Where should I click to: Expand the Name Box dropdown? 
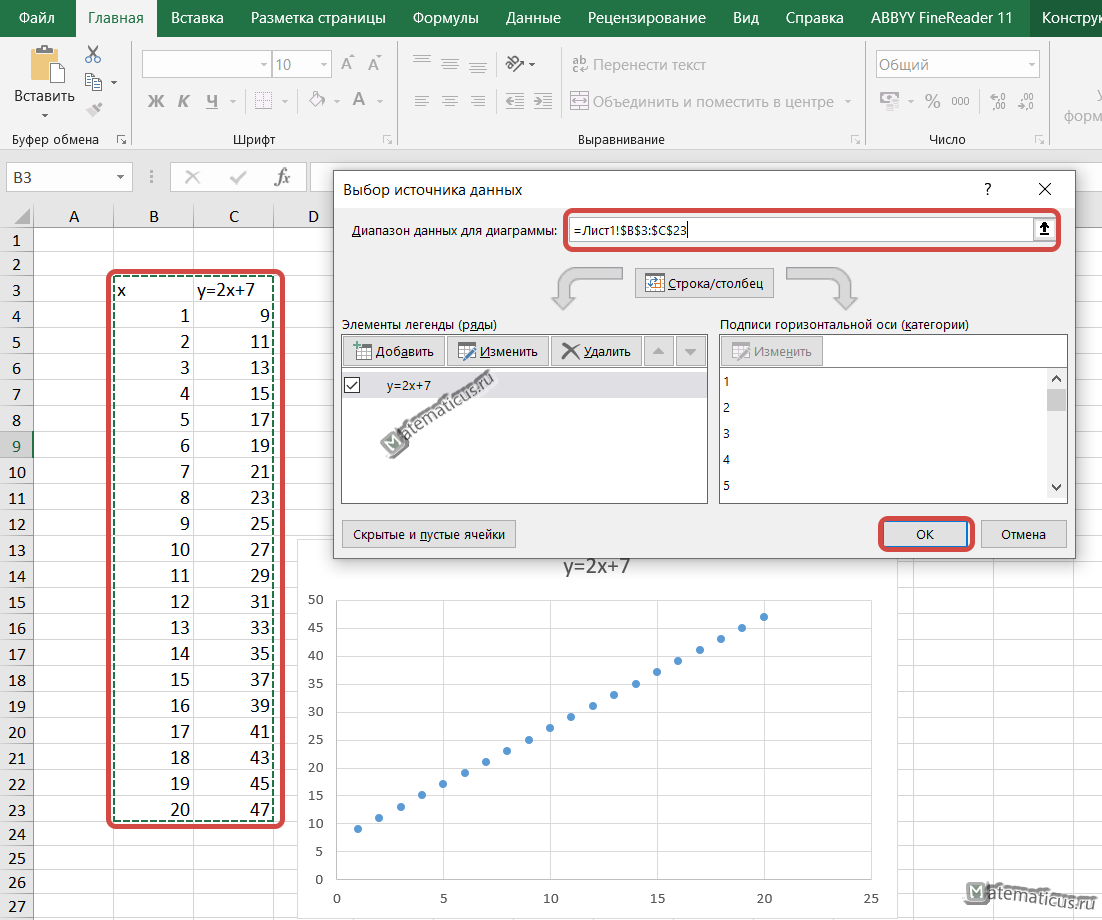(121, 177)
